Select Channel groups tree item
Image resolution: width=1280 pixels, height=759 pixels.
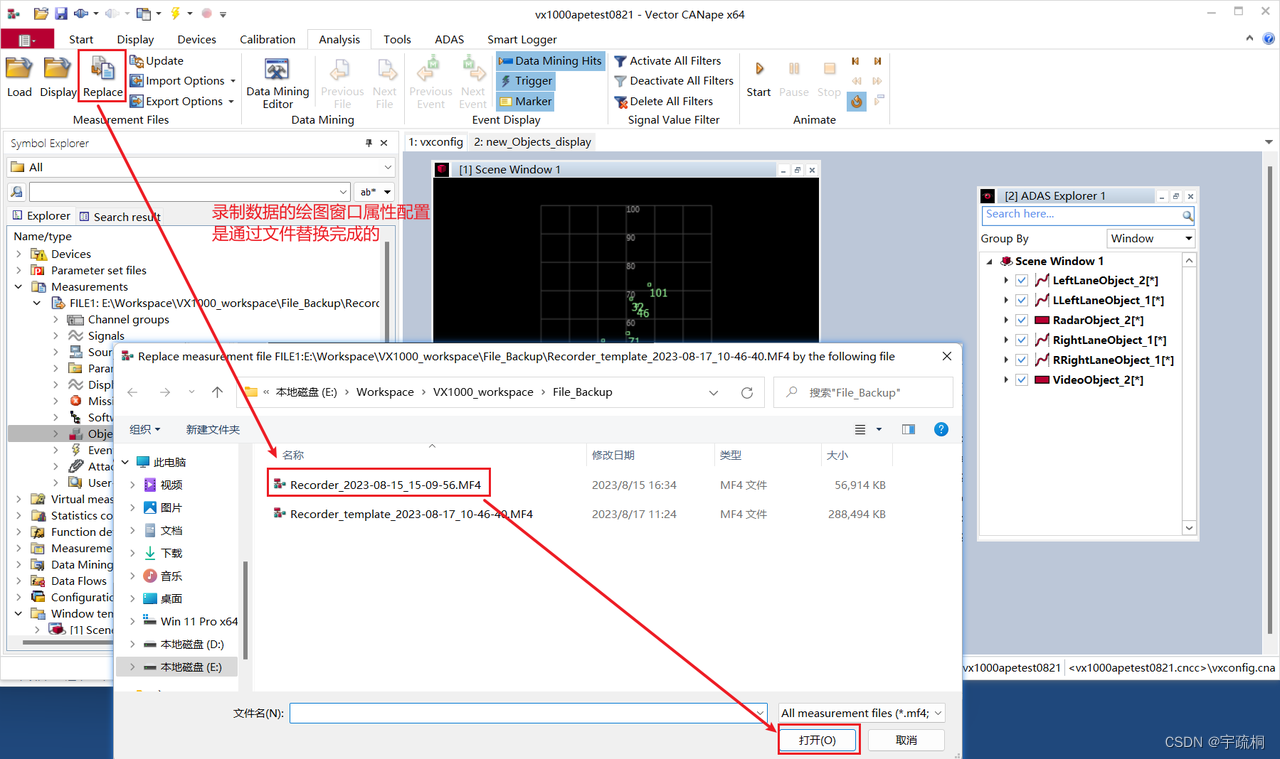(128, 320)
